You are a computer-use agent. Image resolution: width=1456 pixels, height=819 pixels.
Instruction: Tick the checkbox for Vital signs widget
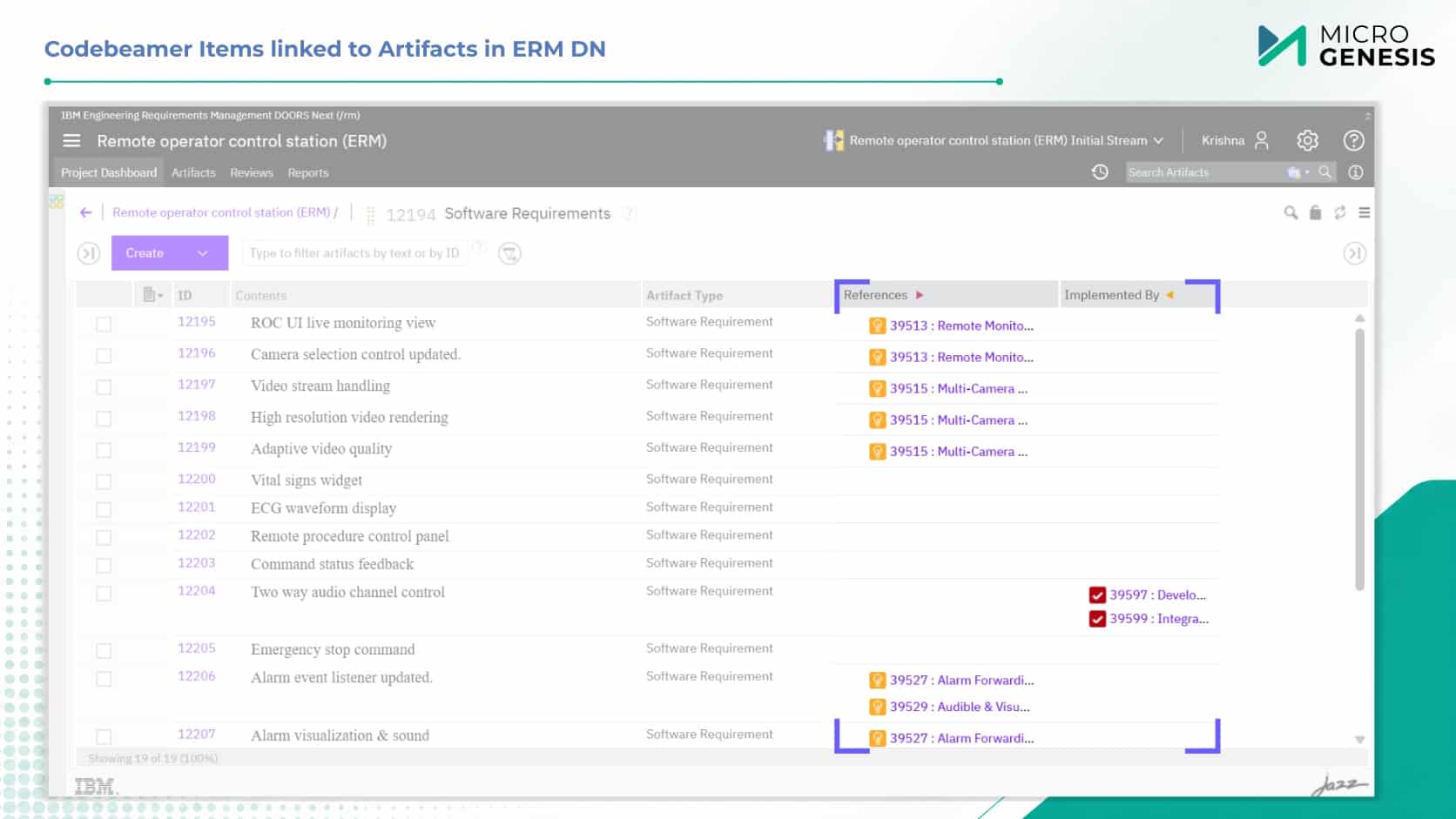pos(104,481)
